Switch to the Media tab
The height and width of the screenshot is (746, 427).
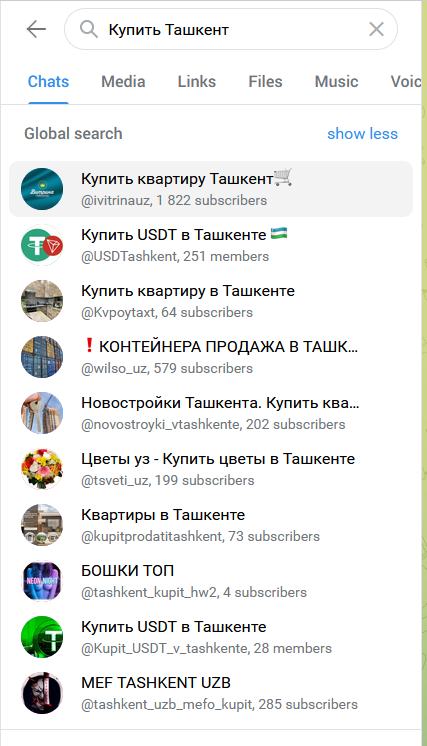(x=123, y=82)
